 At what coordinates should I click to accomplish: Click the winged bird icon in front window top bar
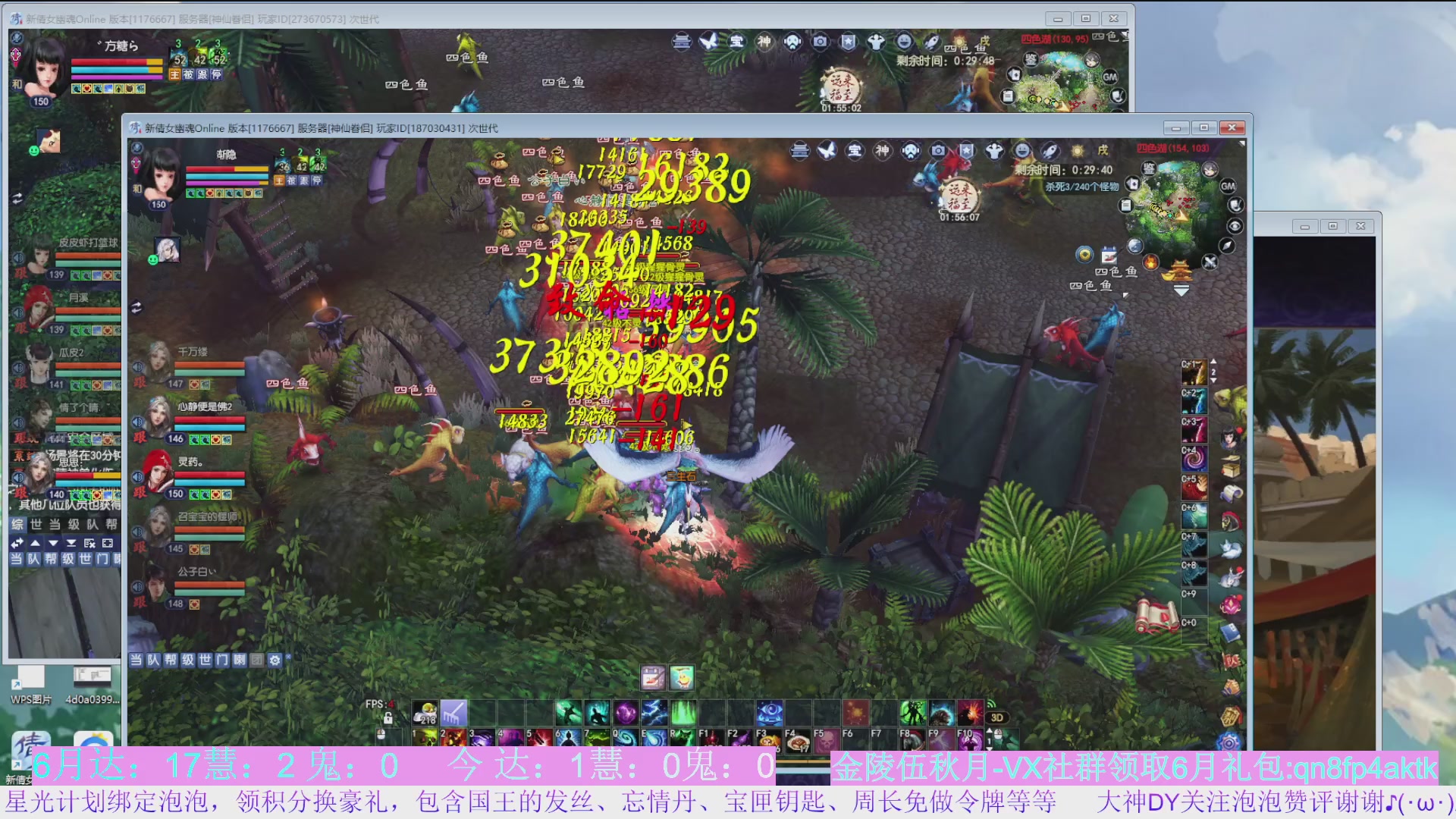pyautogui.click(x=827, y=150)
